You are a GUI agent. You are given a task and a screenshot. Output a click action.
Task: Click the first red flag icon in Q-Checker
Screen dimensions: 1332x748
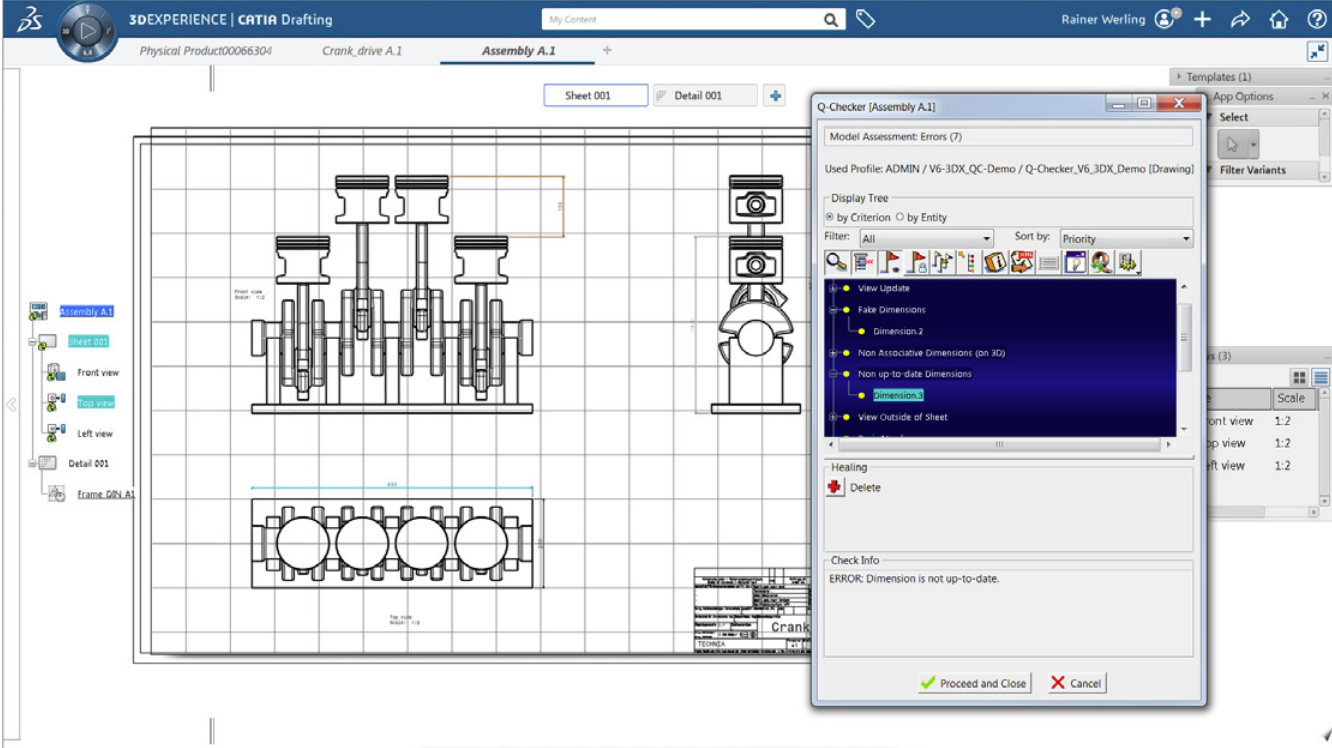890,262
